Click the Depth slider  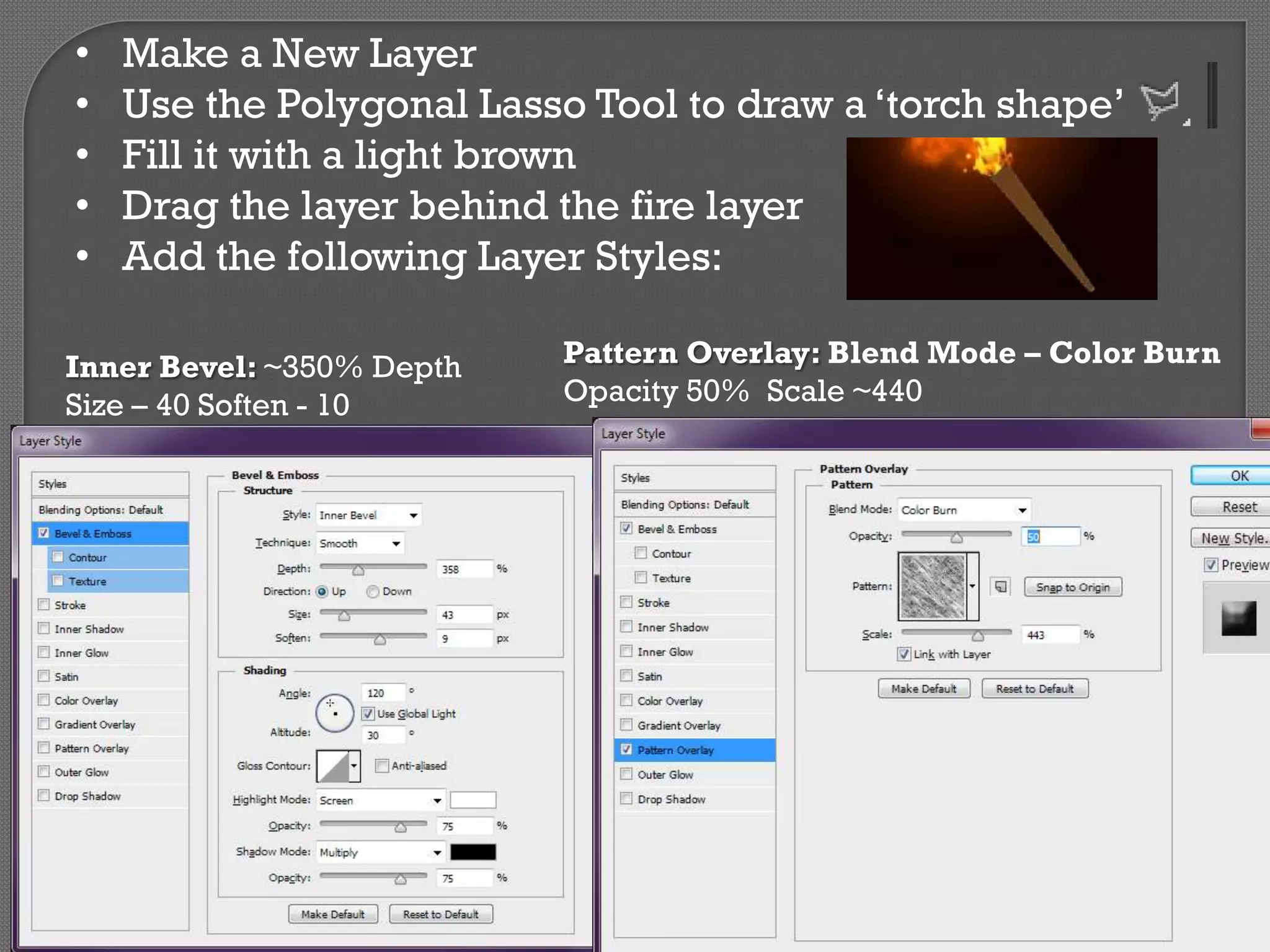pyautogui.click(x=373, y=568)
